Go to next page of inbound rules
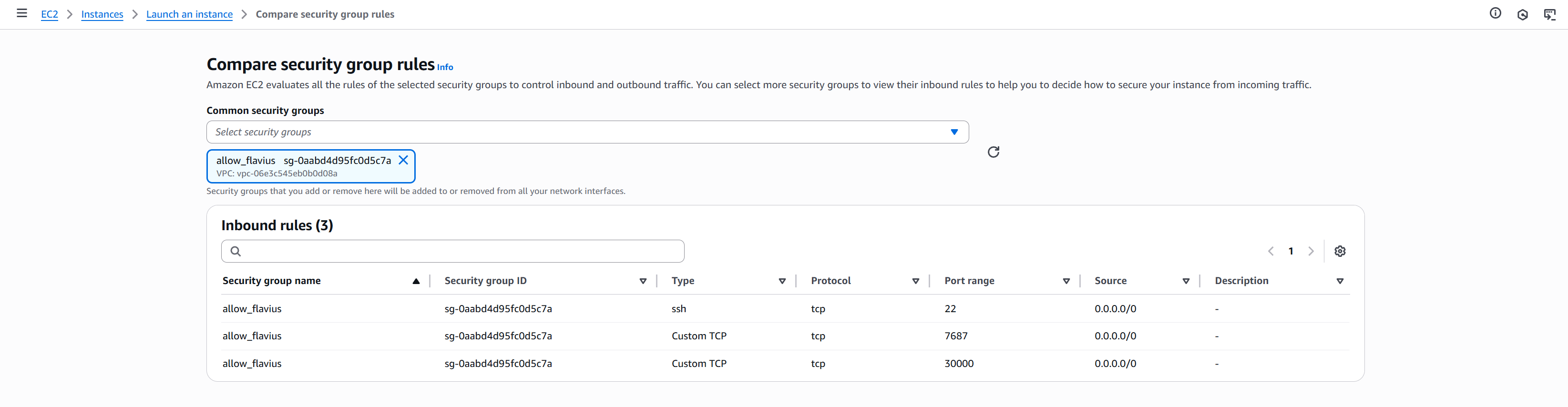 coord(1311,251)
